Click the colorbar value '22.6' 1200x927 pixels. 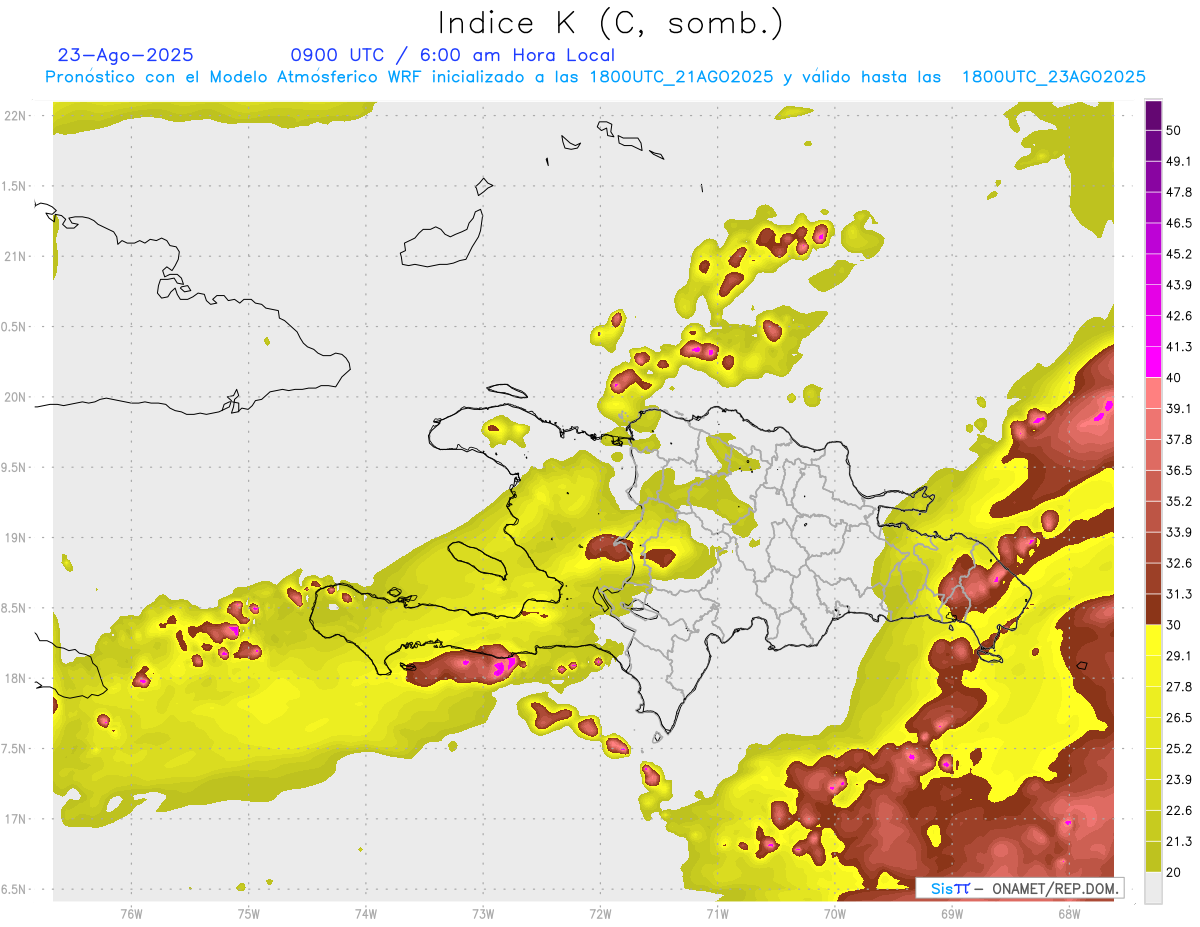tap(1179, 810)
